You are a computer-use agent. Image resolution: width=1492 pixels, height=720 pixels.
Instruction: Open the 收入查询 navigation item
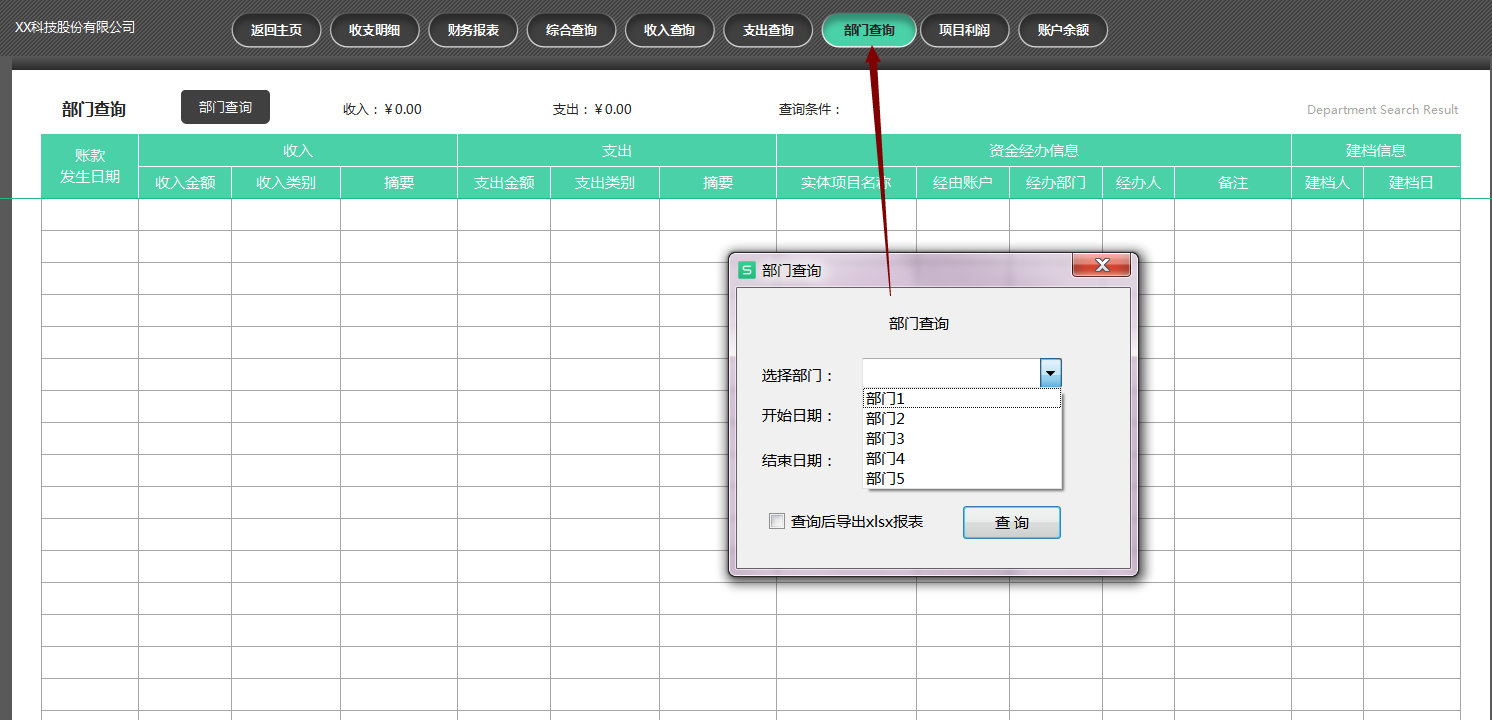(669, 30)
